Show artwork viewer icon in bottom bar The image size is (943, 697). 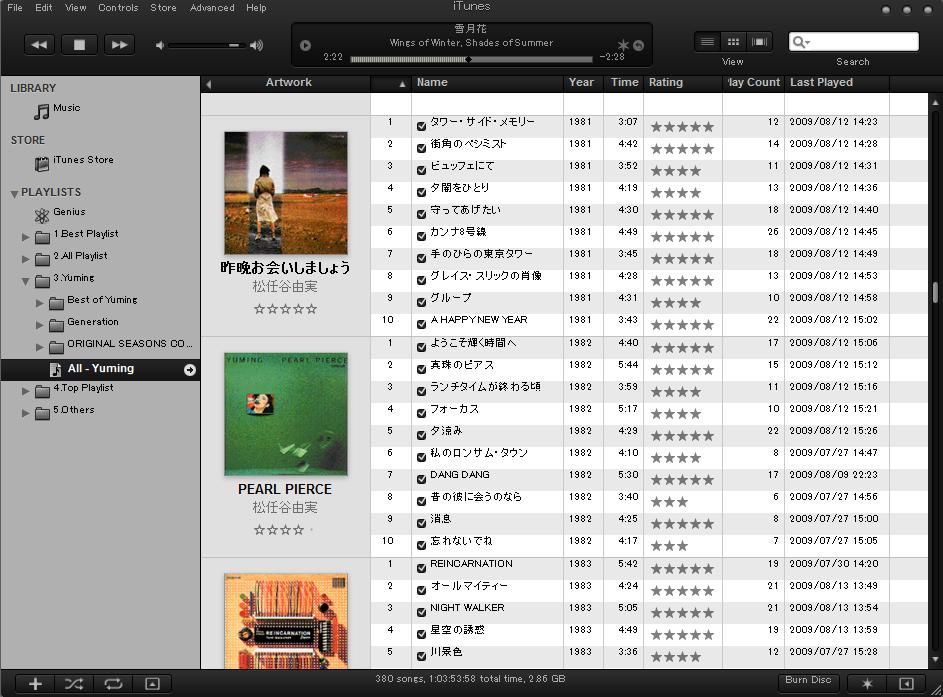(x=153, y=684)
